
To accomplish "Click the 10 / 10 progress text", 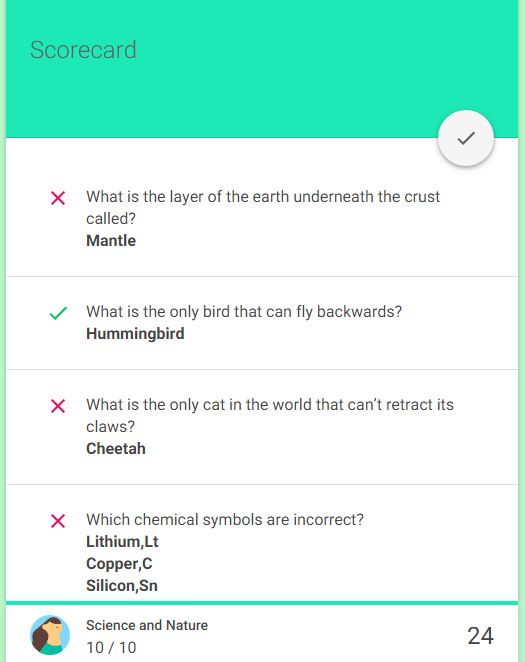I will [111, 647].
